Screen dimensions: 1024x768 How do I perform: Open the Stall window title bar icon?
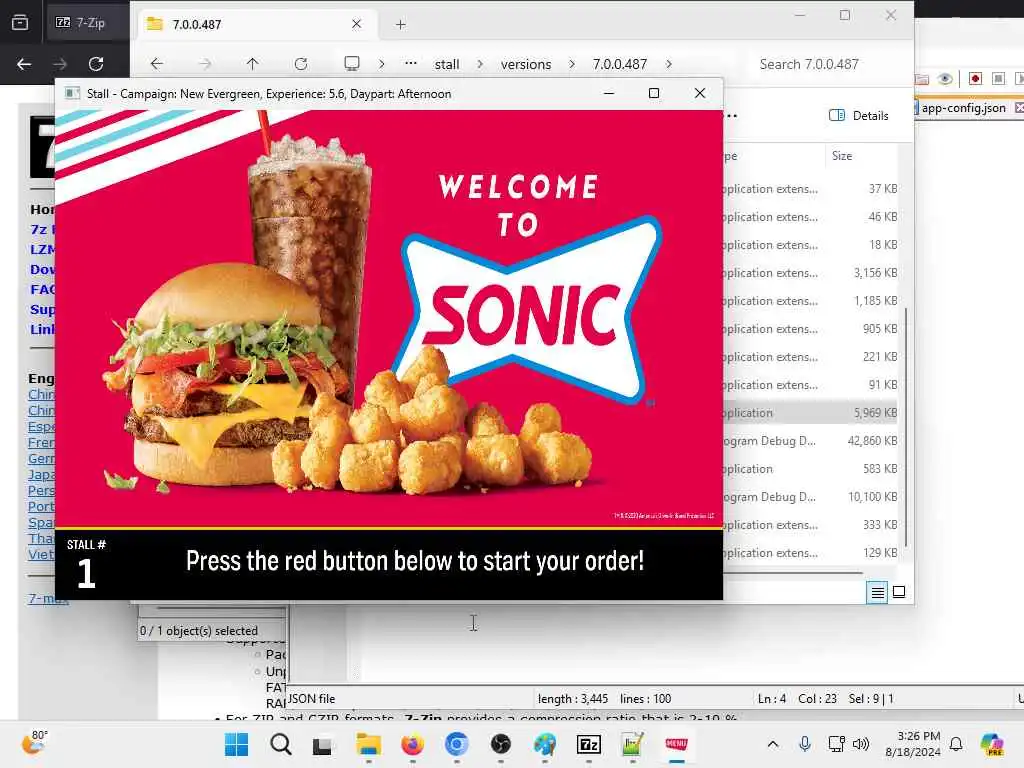pos(72,93)
